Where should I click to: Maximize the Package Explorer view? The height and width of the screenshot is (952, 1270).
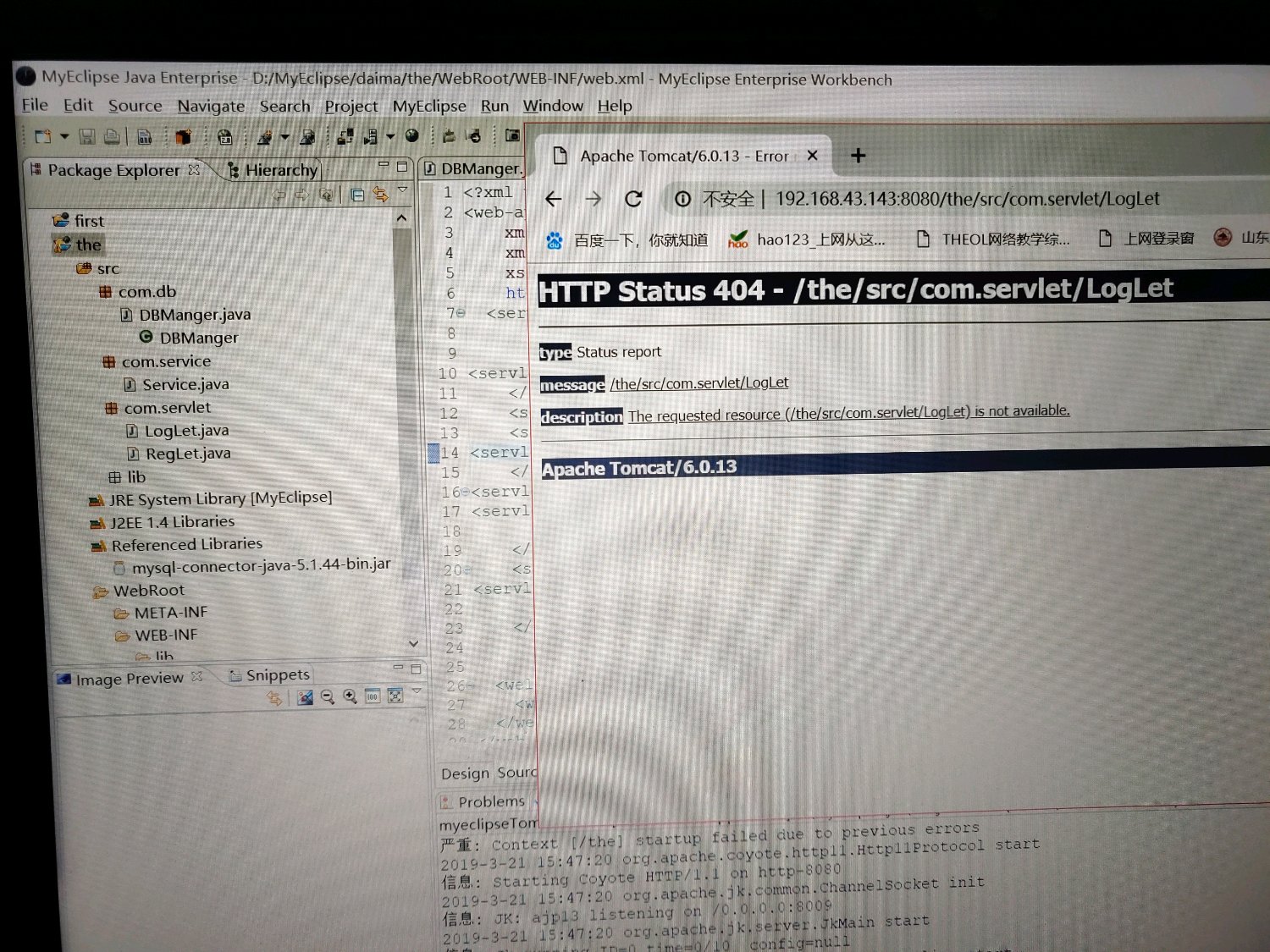(402, 166)
